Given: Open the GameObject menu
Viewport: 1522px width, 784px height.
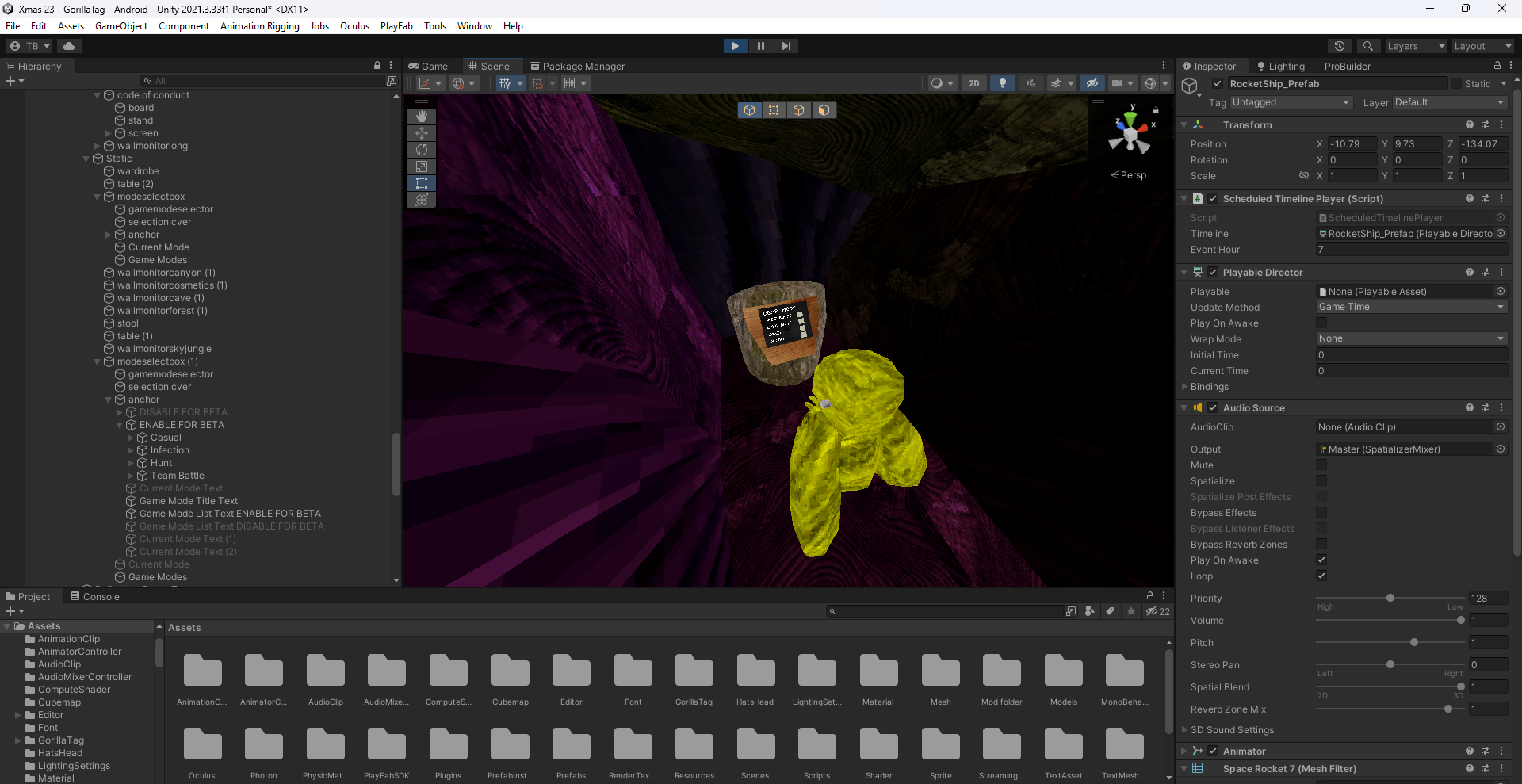Looking at the screenshot, I should 121,26.
